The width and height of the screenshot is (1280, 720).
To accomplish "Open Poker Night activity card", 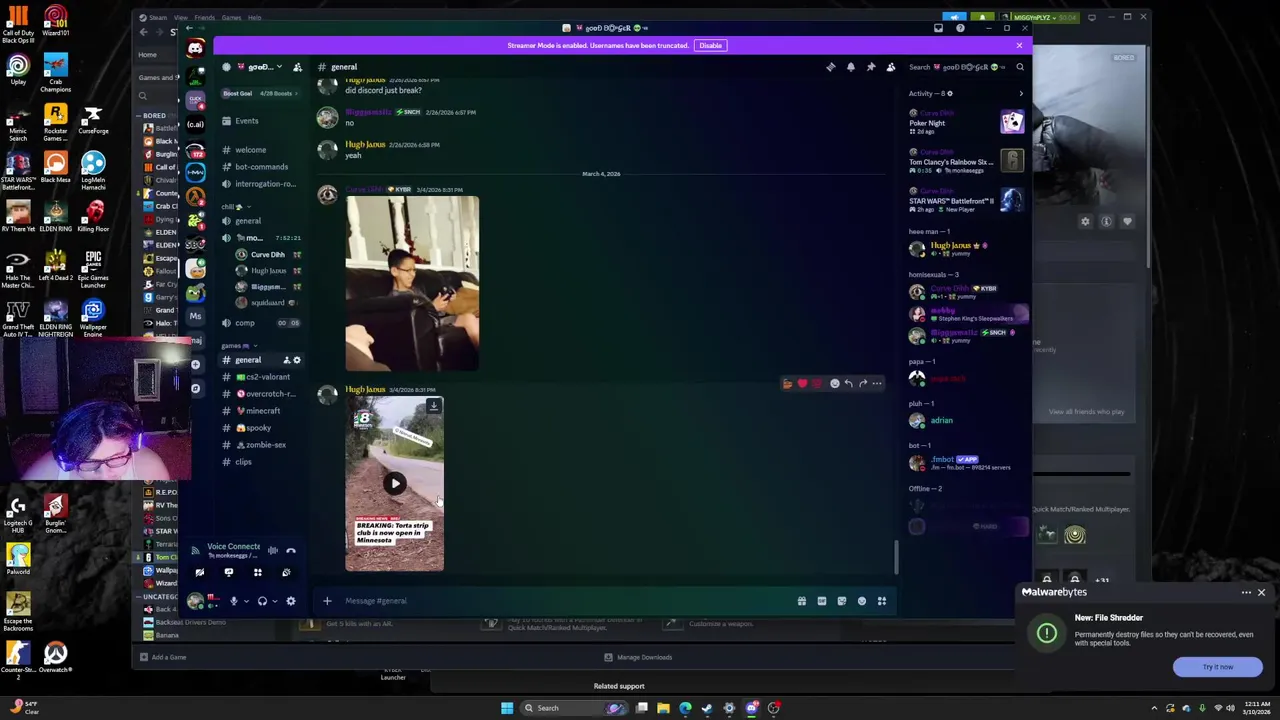I will point(966,123).
